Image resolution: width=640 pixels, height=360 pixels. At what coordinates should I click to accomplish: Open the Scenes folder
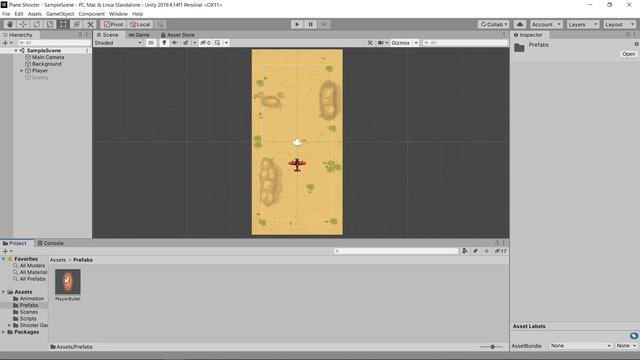pyautogui.click(x=29, y=312)
